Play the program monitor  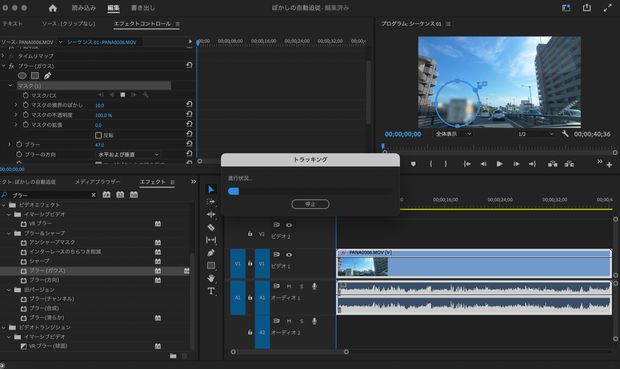[x=499, y=164]
